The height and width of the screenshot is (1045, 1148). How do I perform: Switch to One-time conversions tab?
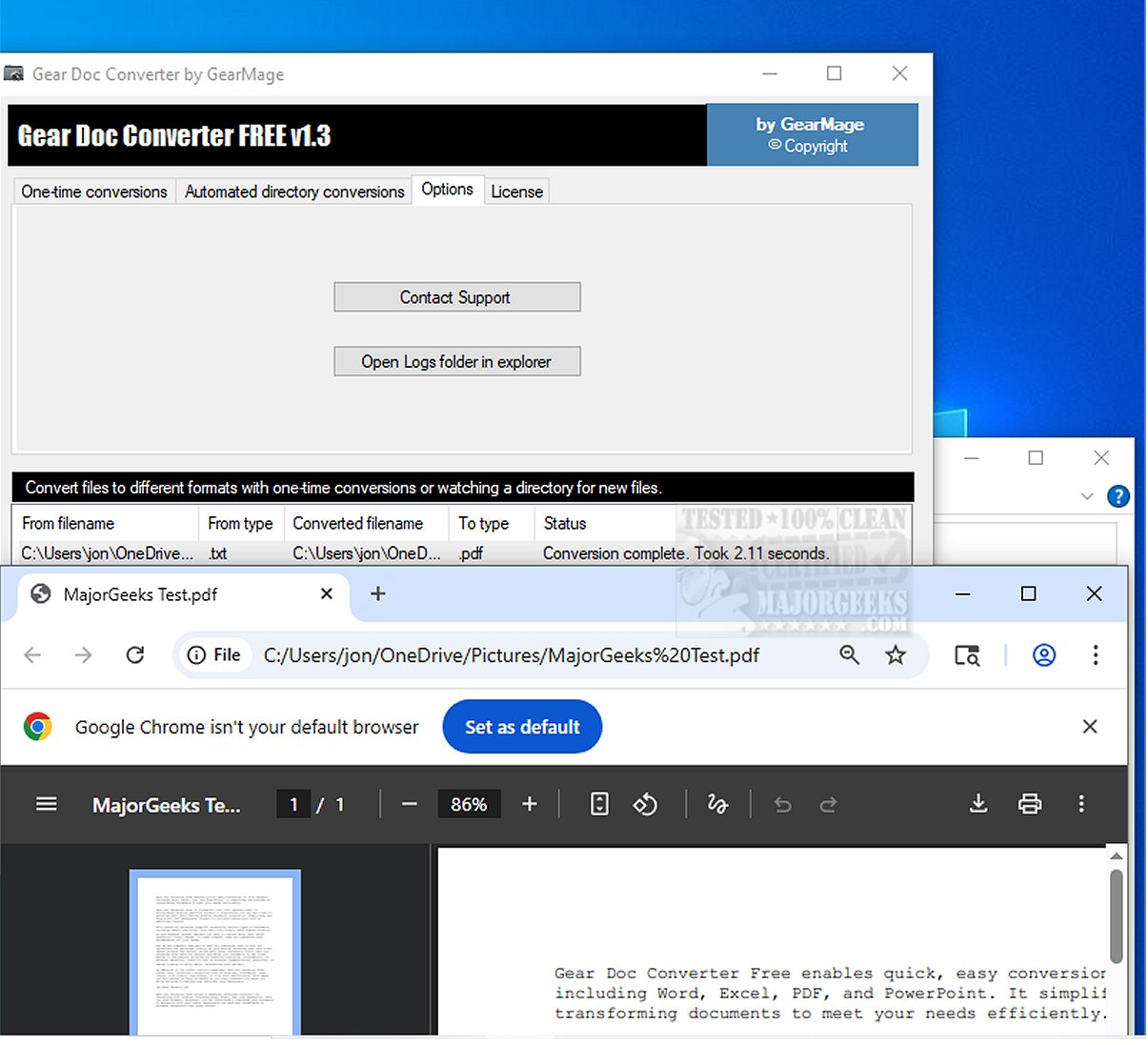[x=94, y=191]
